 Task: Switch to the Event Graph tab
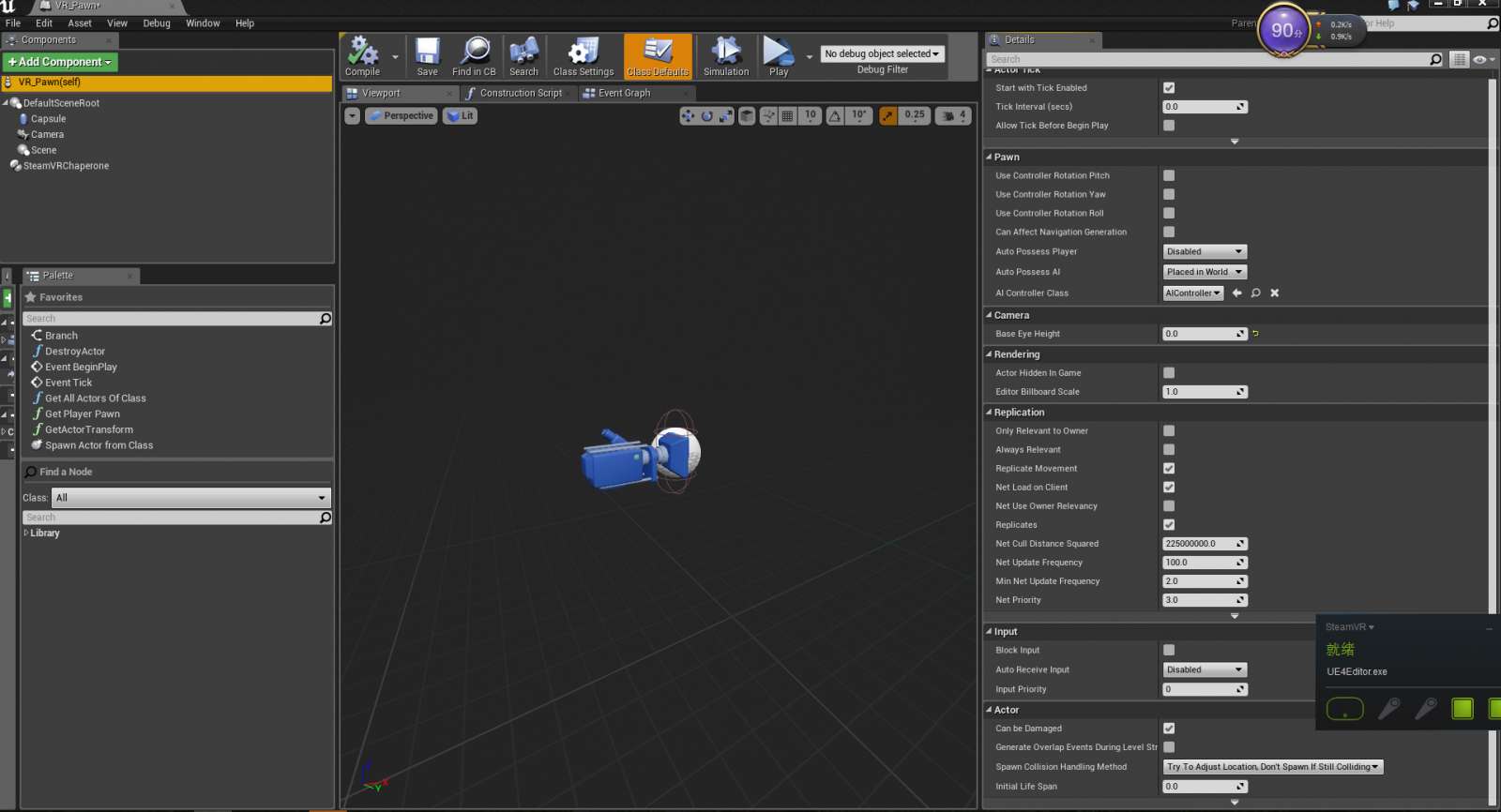click(x=624, y=94)
